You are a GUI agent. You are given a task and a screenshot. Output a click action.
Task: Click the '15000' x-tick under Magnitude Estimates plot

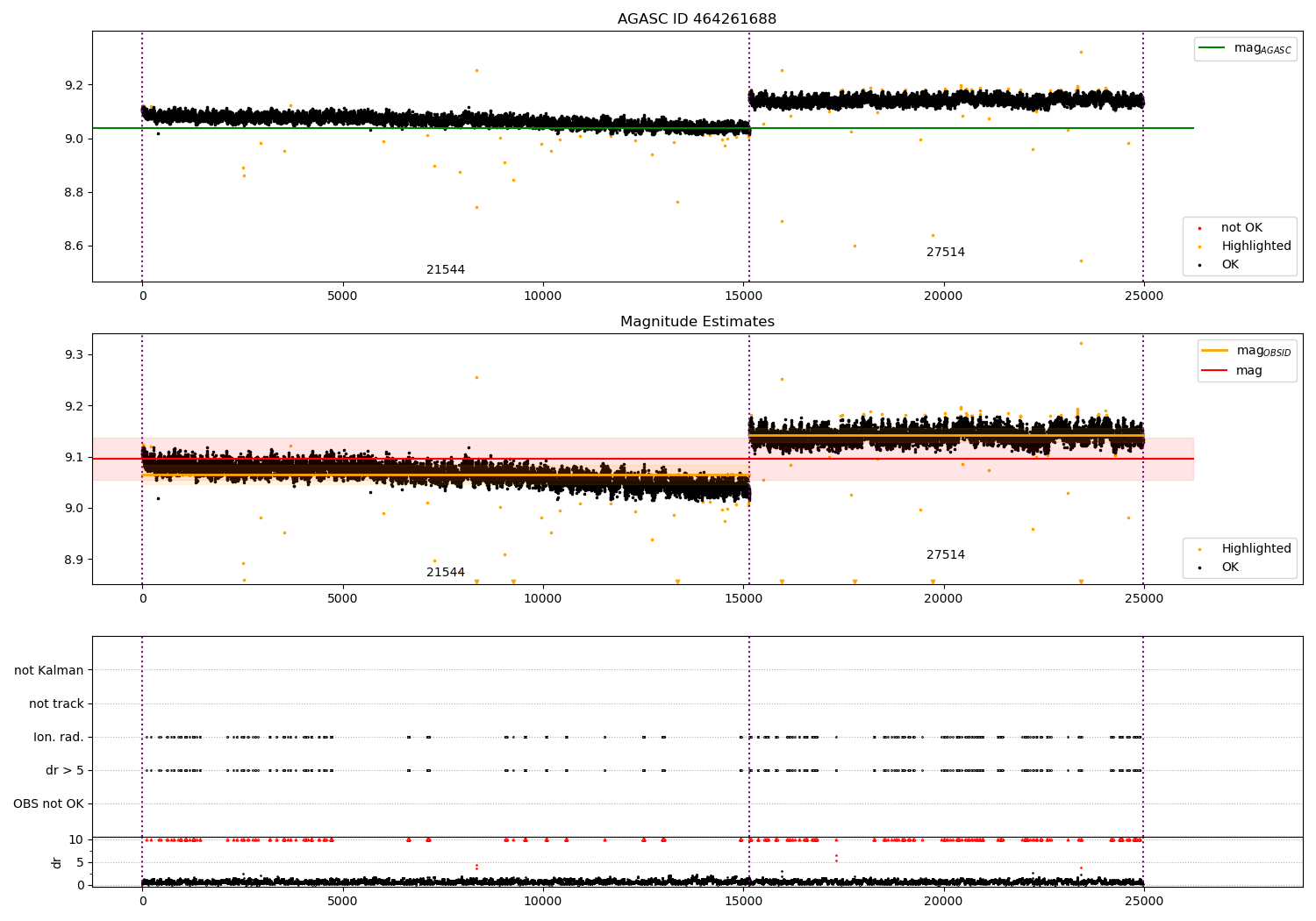pos(744,599)
